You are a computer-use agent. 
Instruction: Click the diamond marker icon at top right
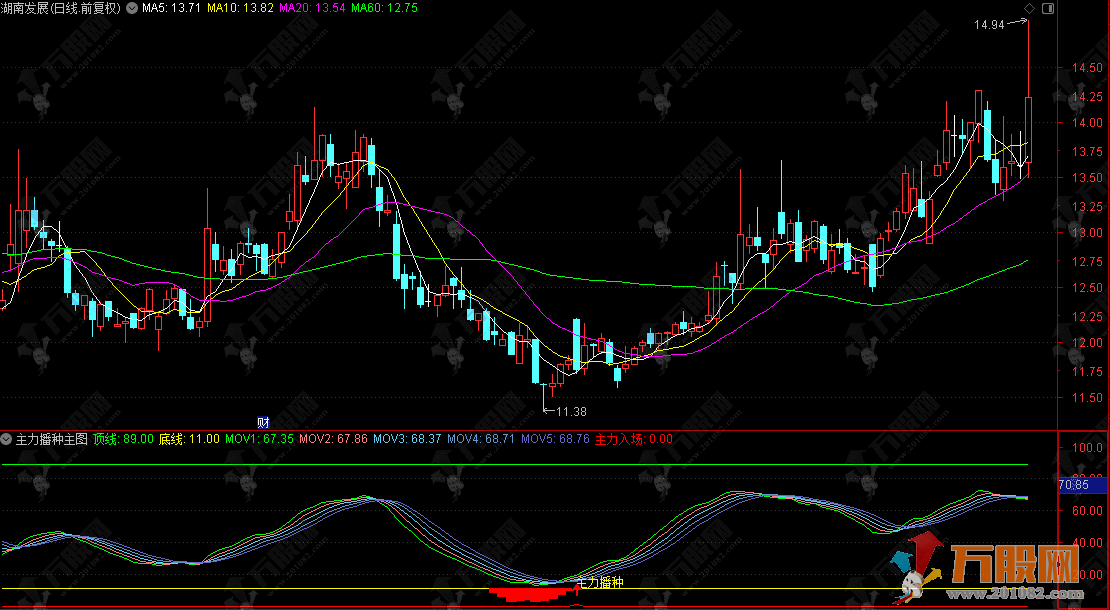tap(1028, 8)
